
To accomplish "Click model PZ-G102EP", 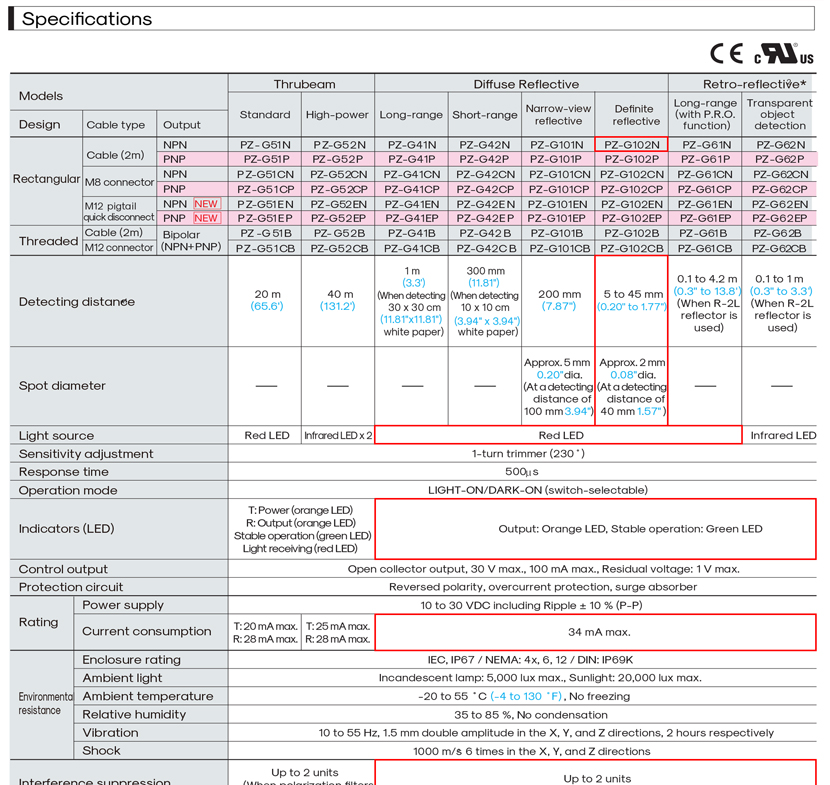I will tap(631, 219).
